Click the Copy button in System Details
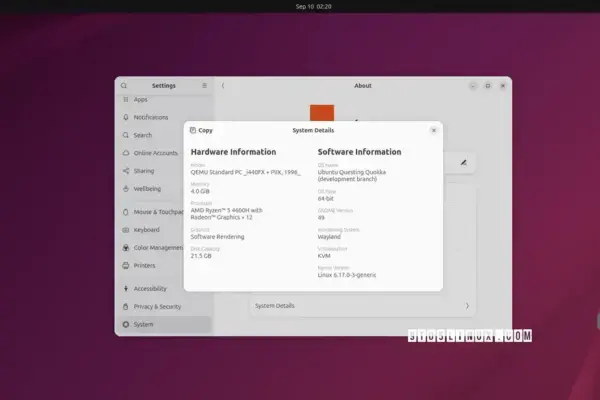The width and height of the screenshot is (600, 400). coord(201,130)
